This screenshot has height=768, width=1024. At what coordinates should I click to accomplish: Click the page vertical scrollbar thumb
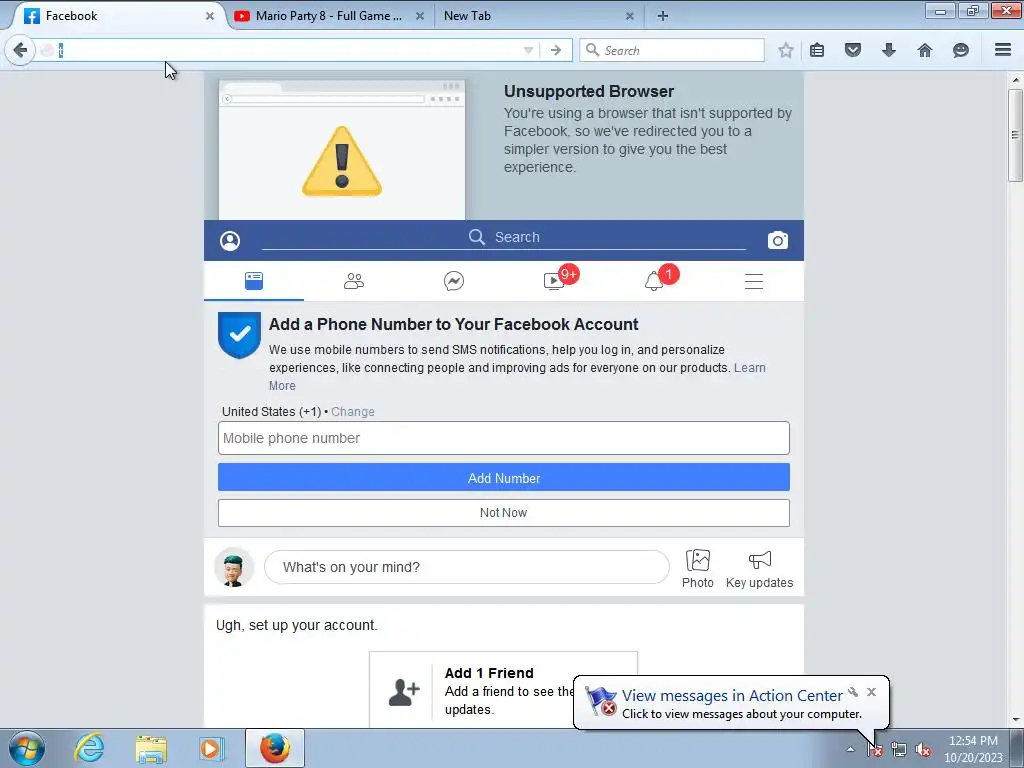(x=1015, y=135)
